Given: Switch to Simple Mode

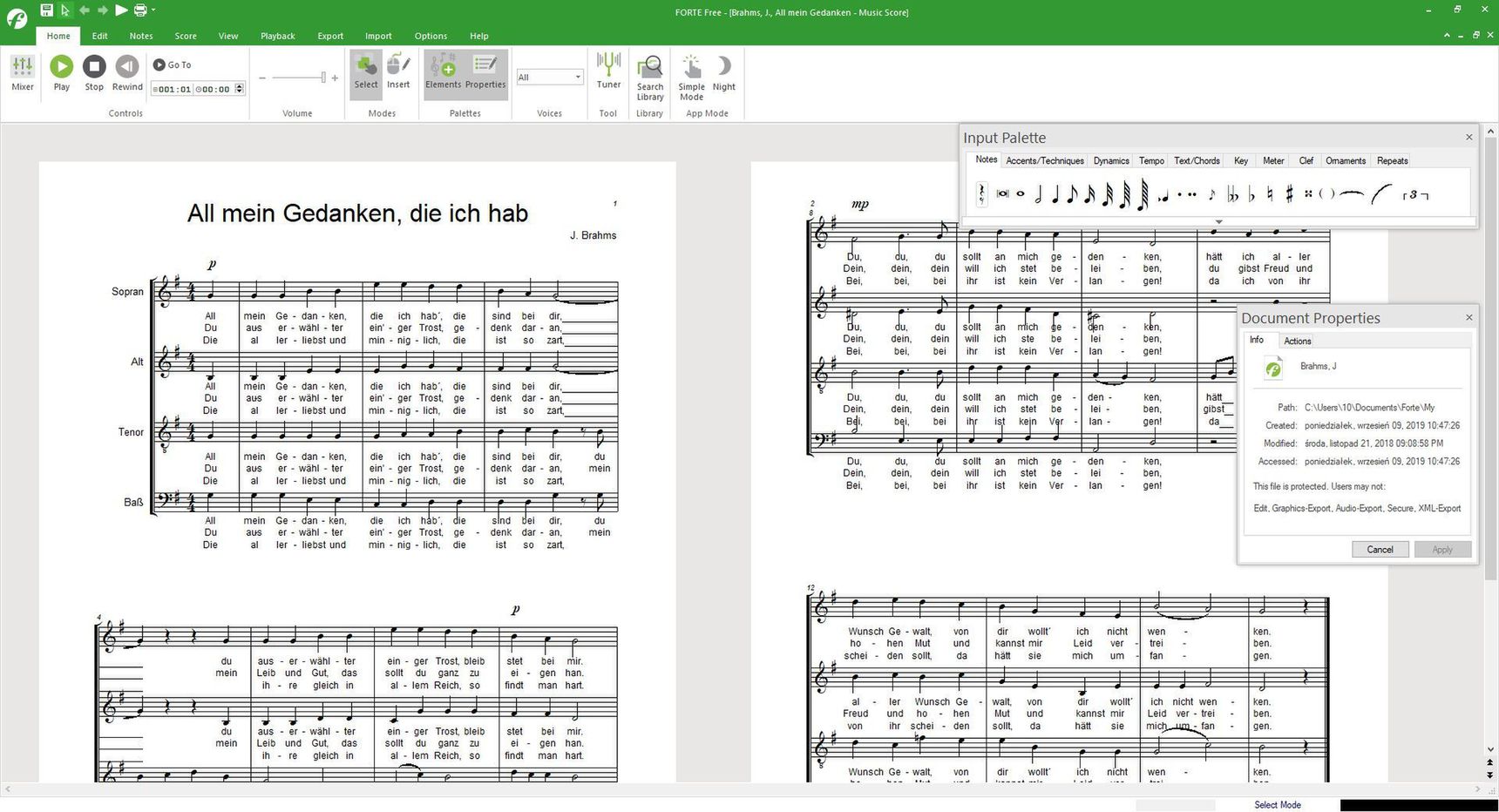Looking at the screenshot, I should 691,78.
